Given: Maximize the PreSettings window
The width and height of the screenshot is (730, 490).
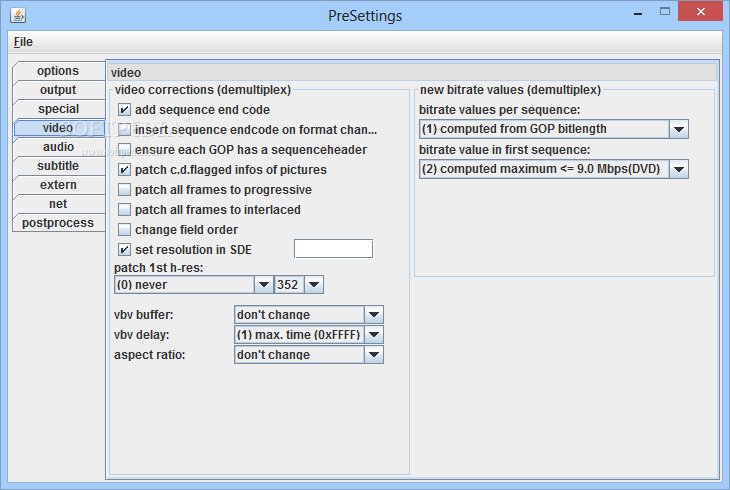Looking at the screenshot, I should coord(665,12).
